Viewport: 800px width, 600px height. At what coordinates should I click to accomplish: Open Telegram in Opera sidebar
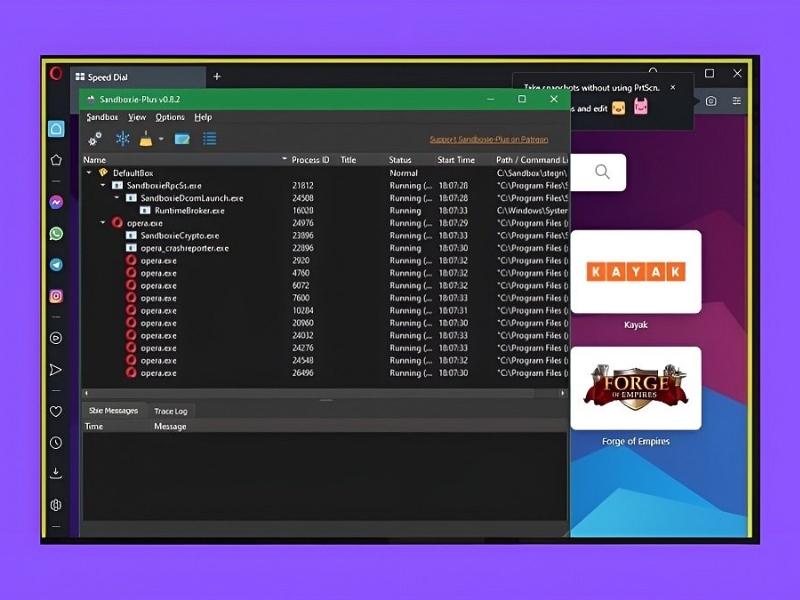point(56,265)
